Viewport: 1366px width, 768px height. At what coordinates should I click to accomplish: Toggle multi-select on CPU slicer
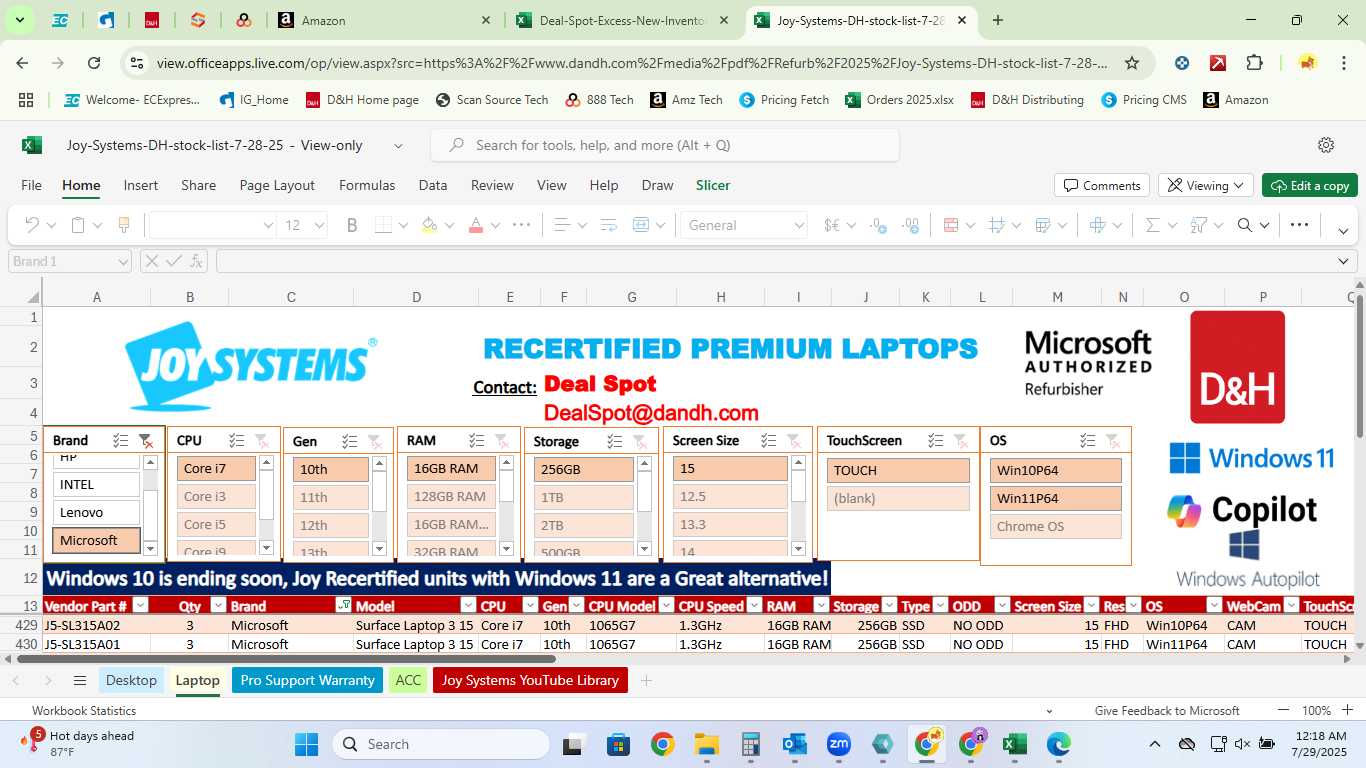[x=237, y=440]
